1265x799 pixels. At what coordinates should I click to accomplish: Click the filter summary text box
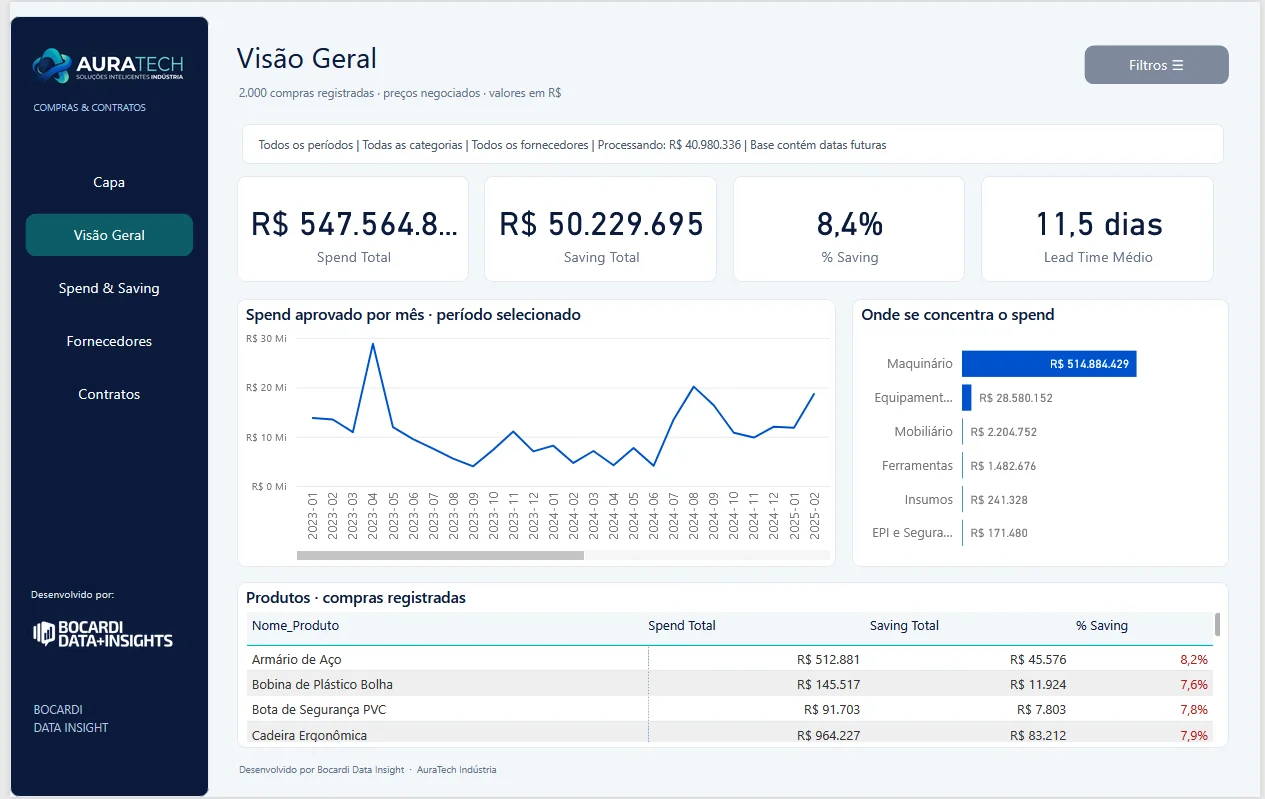tap(733, 145)
